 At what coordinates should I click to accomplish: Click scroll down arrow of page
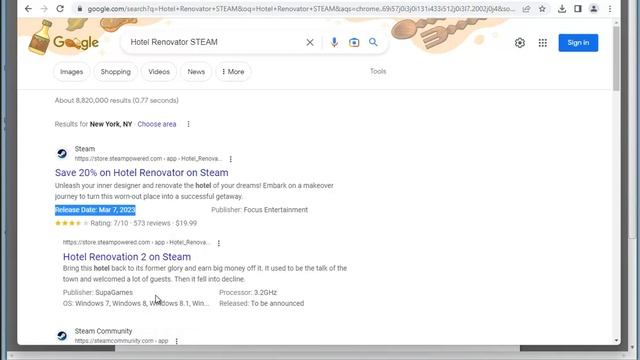click(x=616, y=340)
